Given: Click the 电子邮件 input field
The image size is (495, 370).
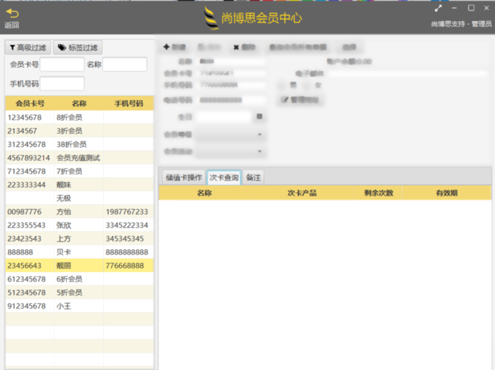Looking at the screenshot, I should 408,74.
